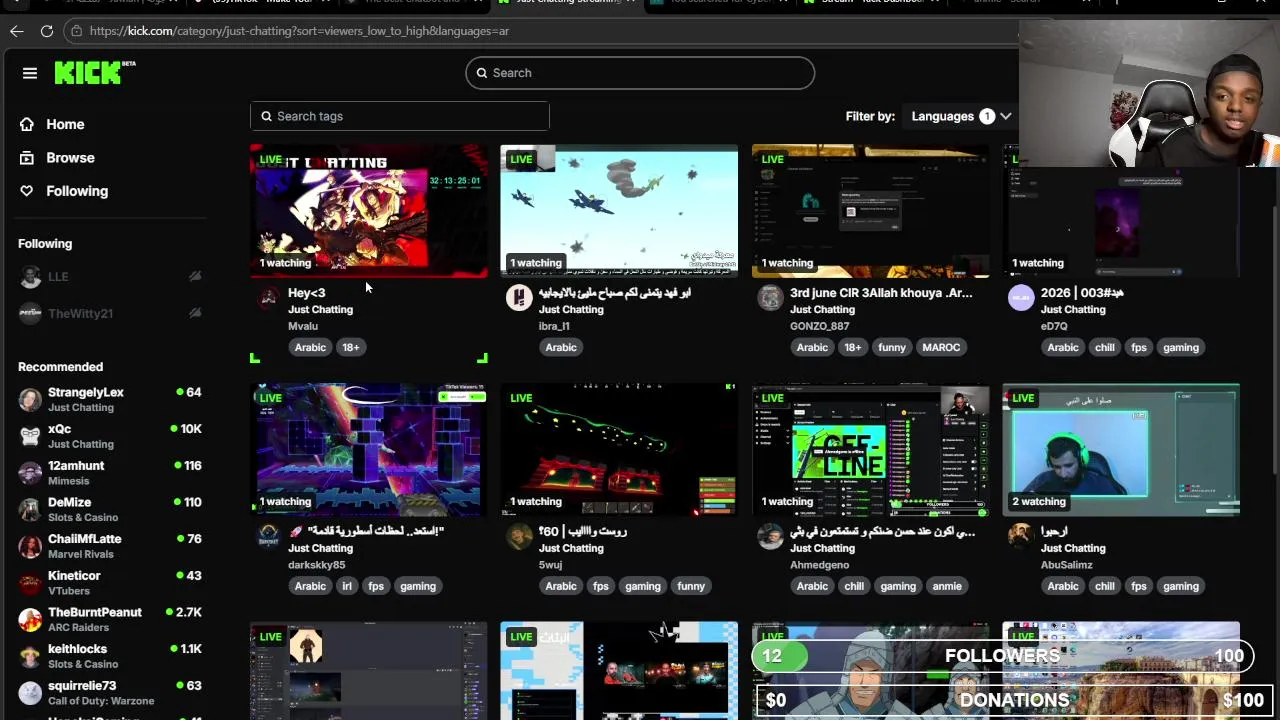Open 5wuj channel avatar
Image resolution: width=1280 pixels, height=720 pixels.
pos(519,537)
